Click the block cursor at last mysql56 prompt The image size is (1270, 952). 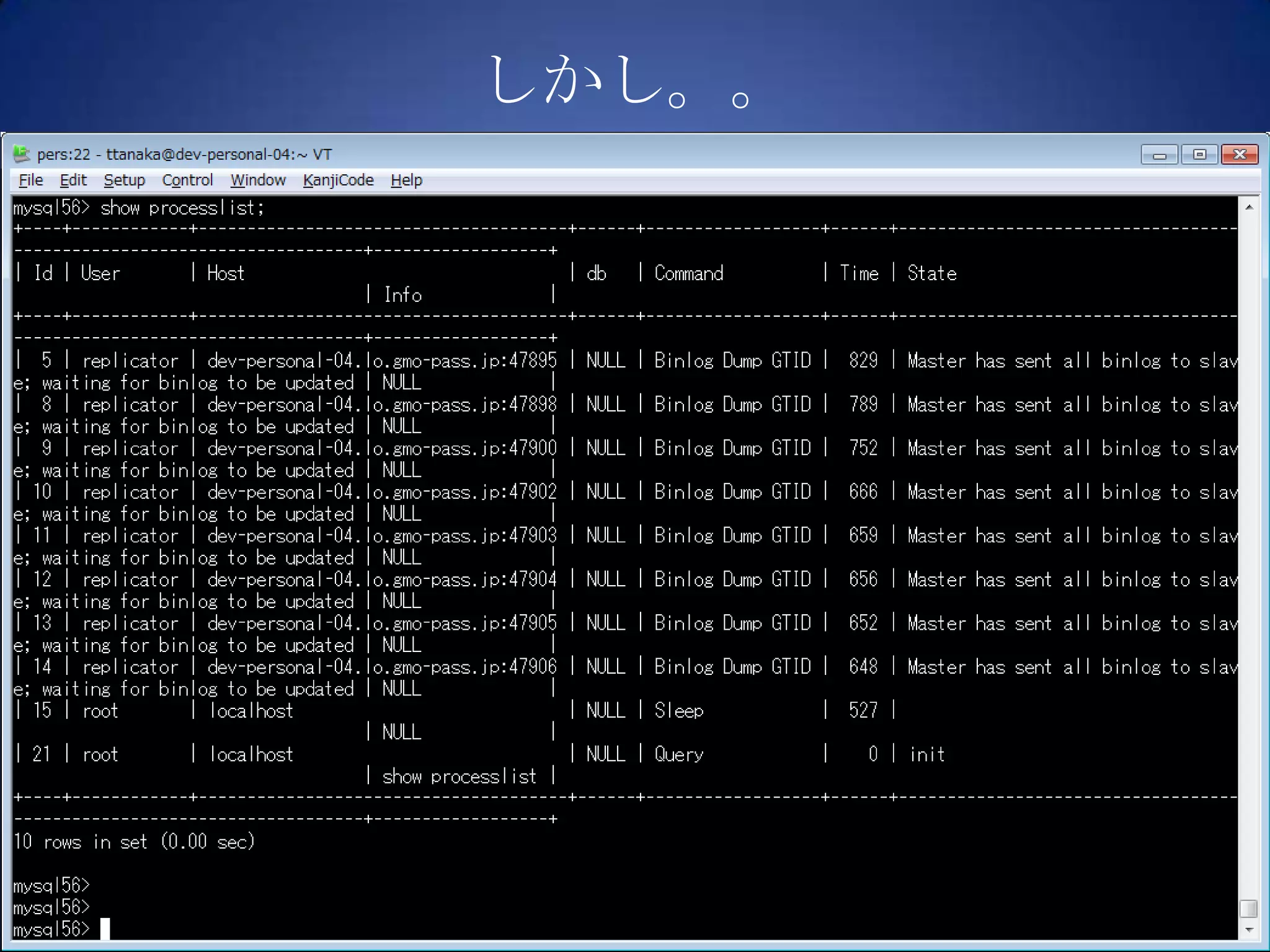105,929
